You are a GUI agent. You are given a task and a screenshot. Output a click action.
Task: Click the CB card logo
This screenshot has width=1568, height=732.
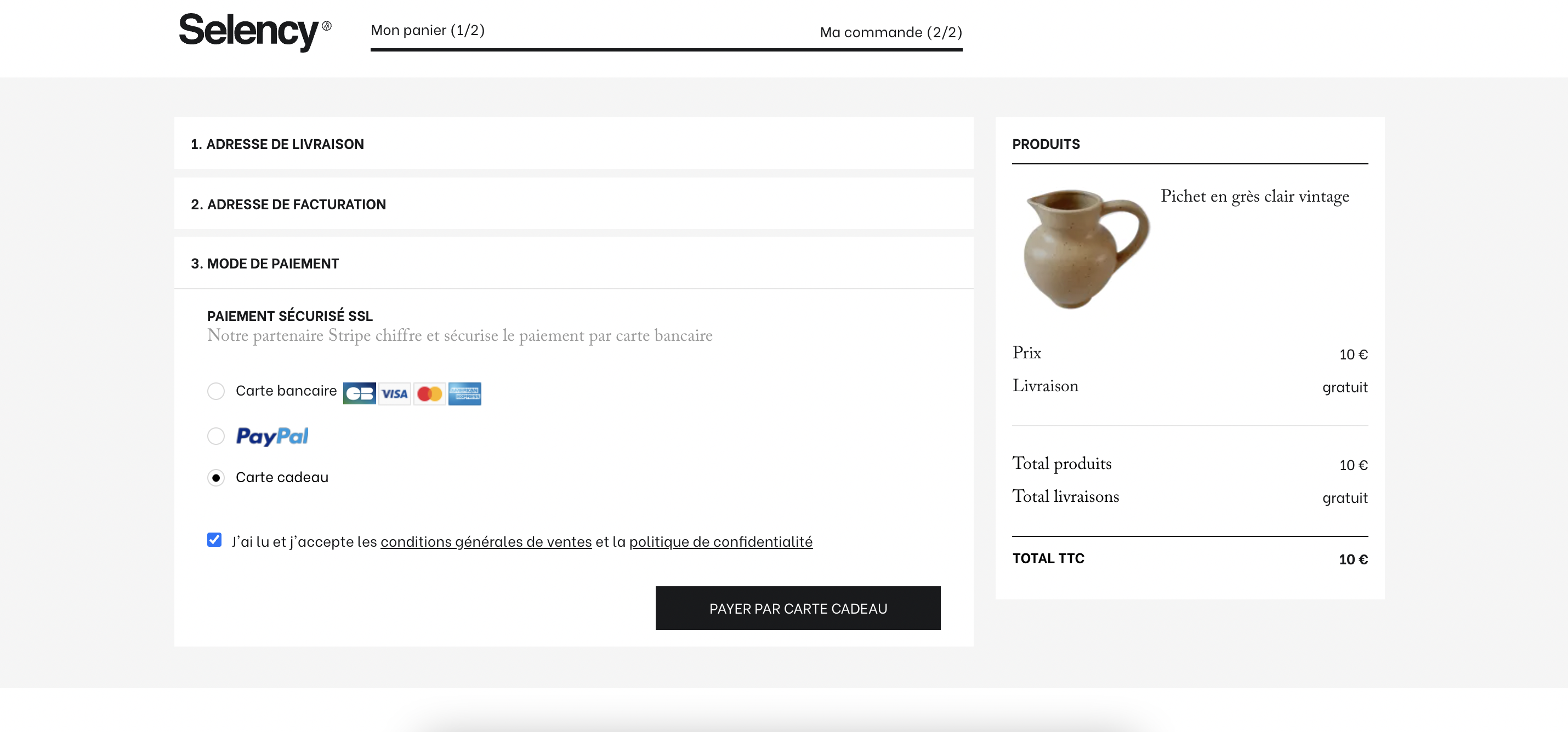(359, 394)
